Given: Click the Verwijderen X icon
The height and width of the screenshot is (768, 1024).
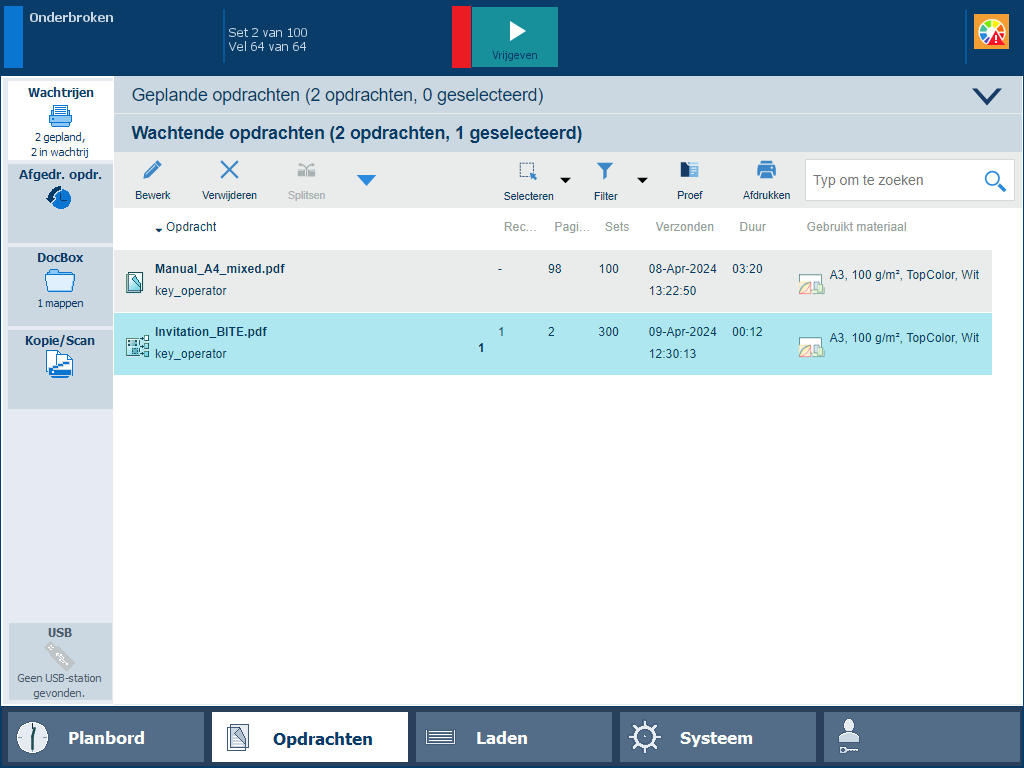Looking at the screenshot, I should point(229,170).
